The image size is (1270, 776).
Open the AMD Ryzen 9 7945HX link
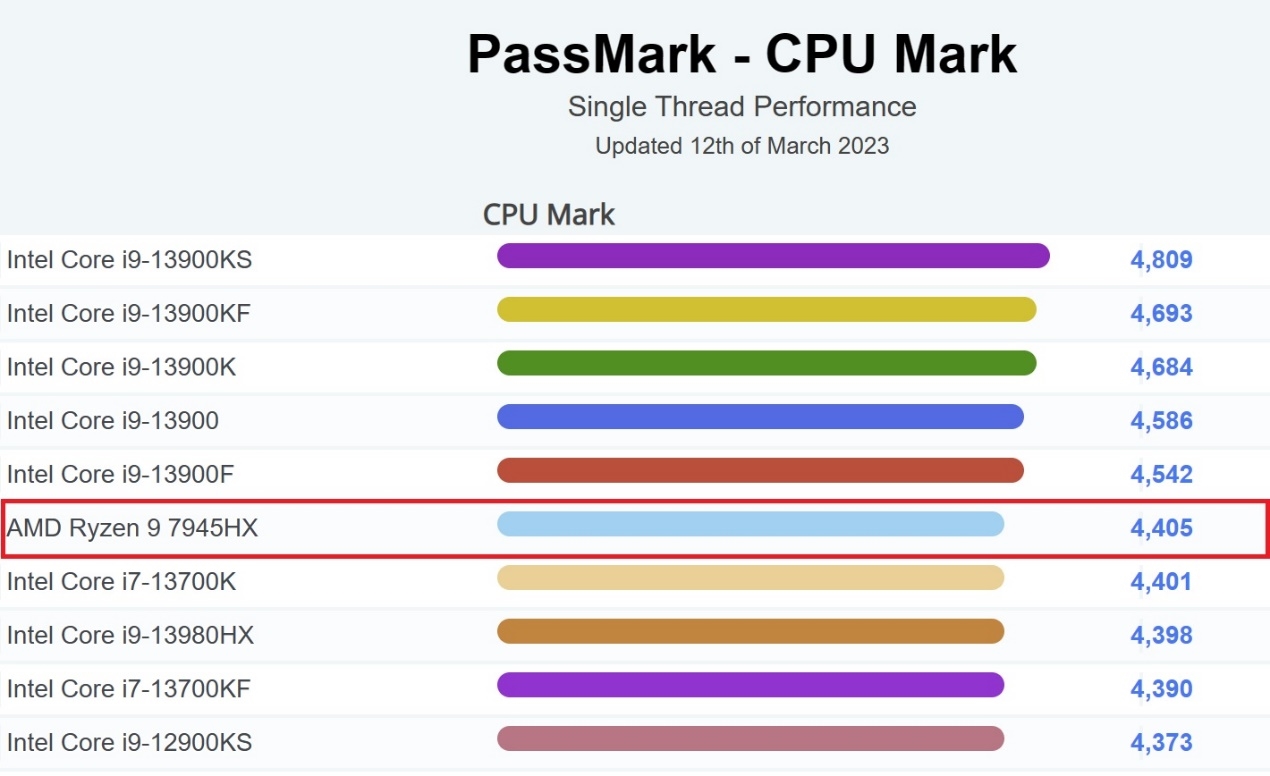(x=132, y=528)
